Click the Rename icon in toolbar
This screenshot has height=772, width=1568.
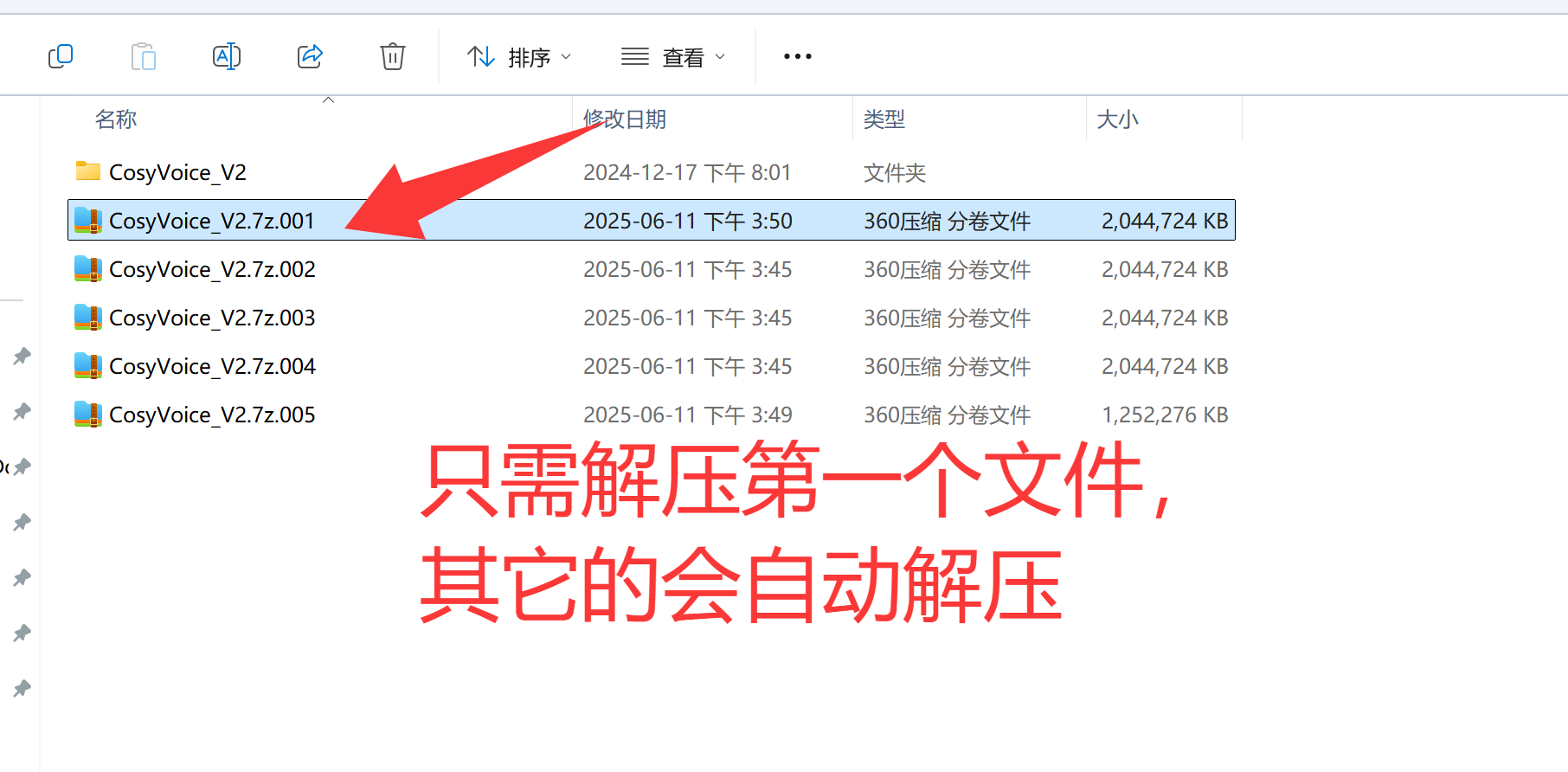(x=227, y=57)
